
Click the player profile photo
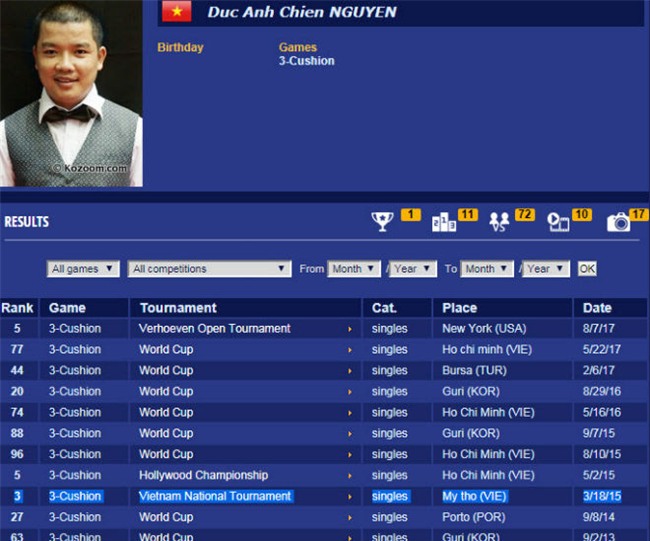click(71, 93)
